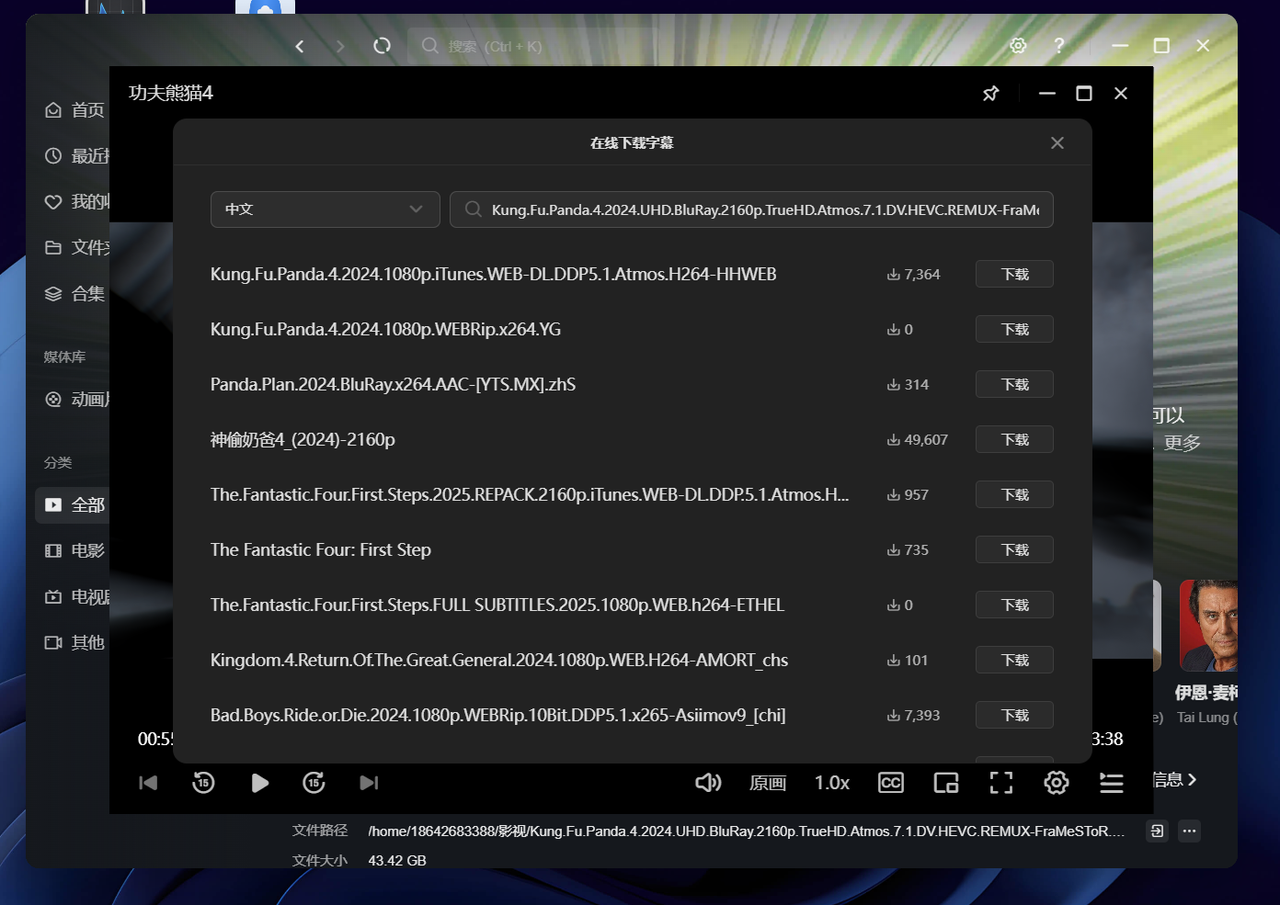Open the 最近 entry with the clock icon
Screen dimensions: 1280x905
click(76, 156)
